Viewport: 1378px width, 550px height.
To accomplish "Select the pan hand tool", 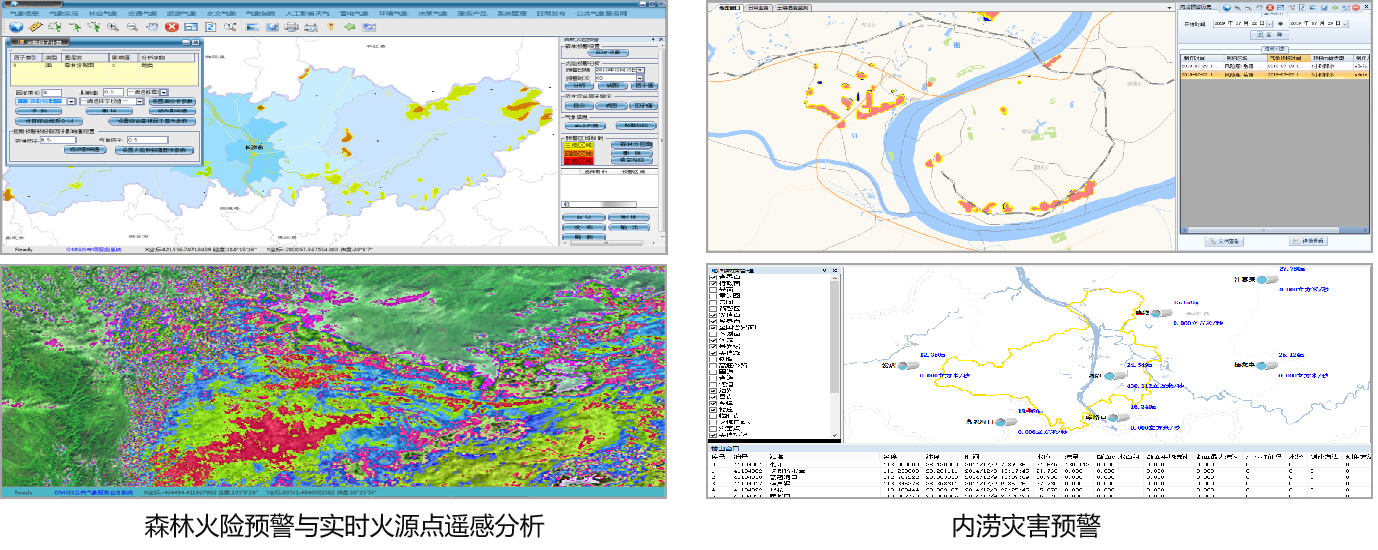I will (x=151, y=27).
